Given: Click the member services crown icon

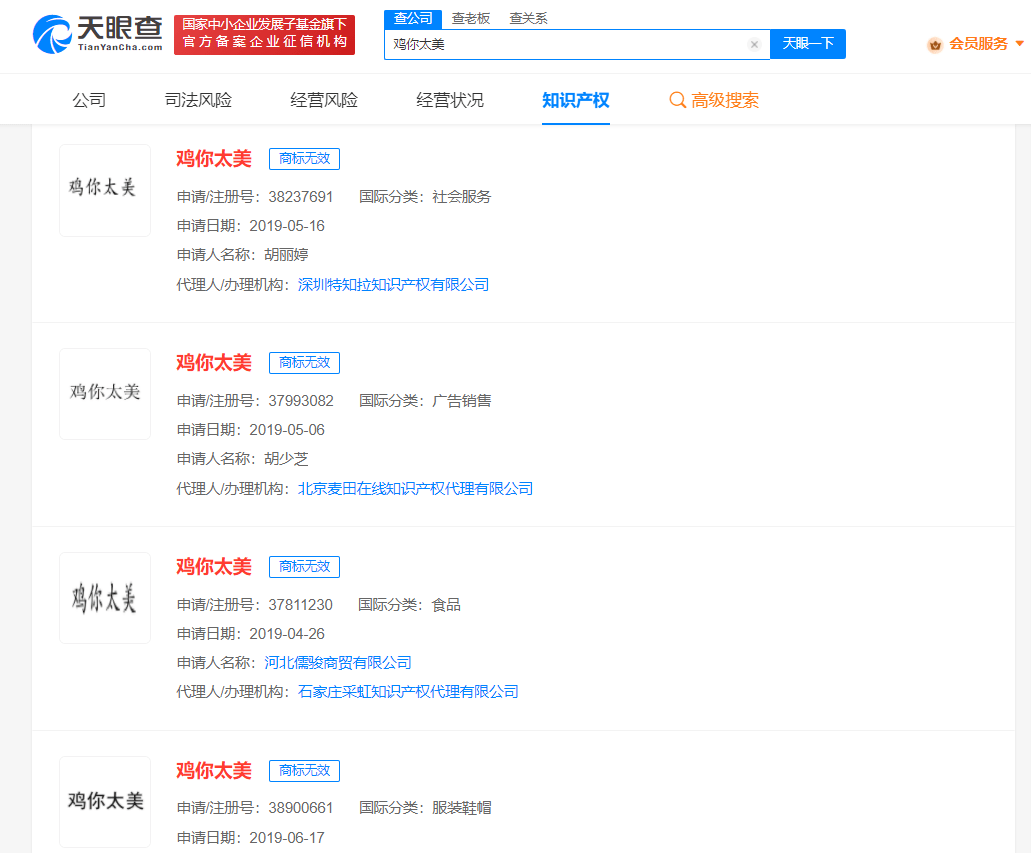Looking at the screenshot, I should 935,44.
